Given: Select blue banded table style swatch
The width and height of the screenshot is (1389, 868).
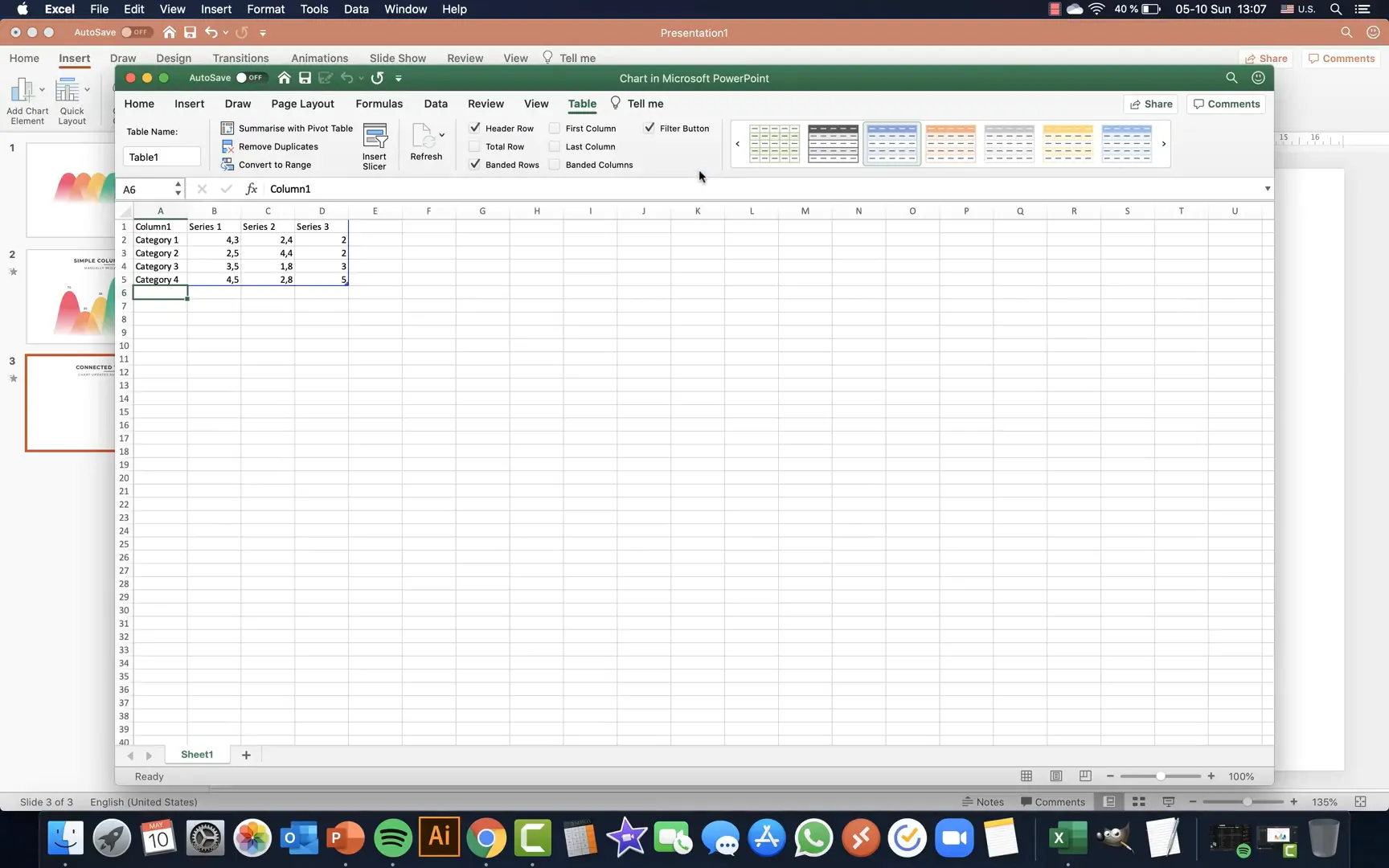Looking at the screenshot, I should click(891, 144).
